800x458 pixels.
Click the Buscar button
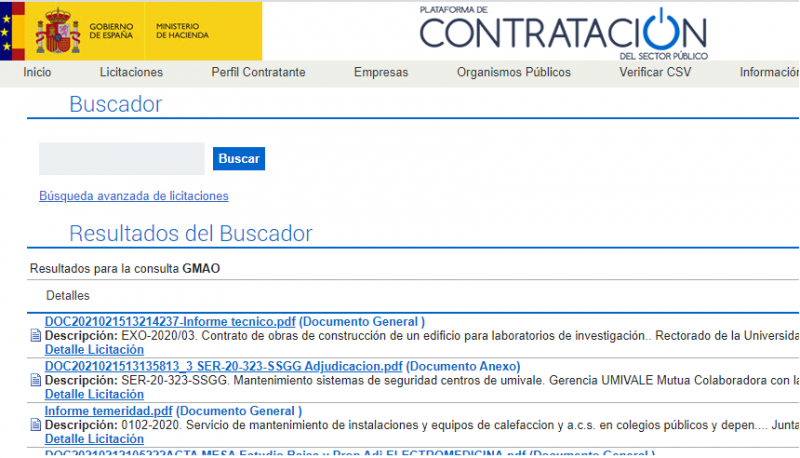click(x=239, y=159)
